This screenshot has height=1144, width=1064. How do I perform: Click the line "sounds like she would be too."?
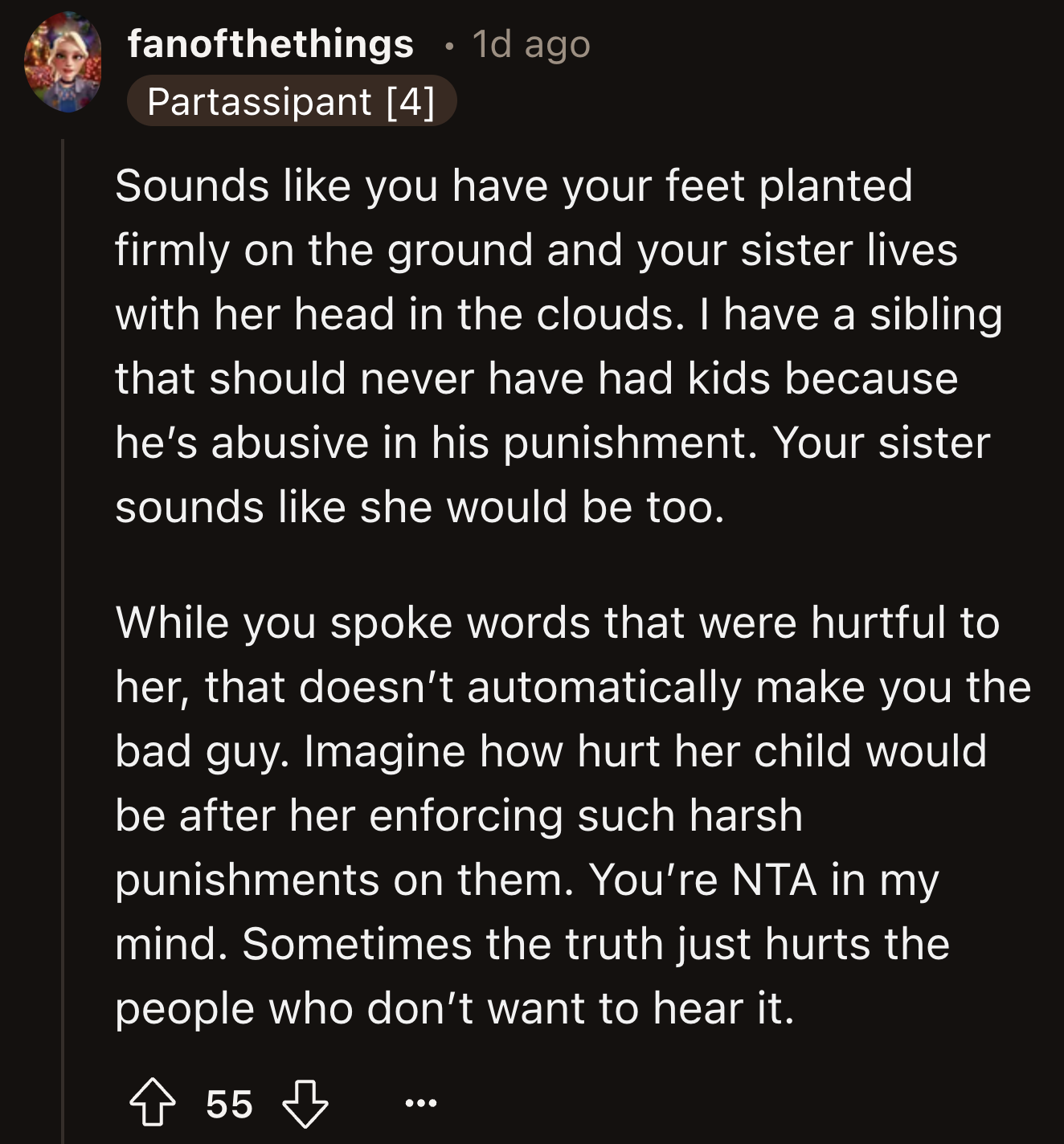click(x=419, y=507)
